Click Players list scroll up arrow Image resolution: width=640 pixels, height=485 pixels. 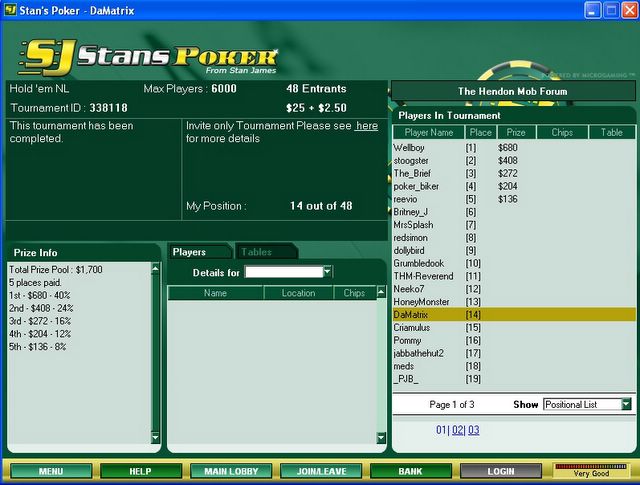coord(381,291)
